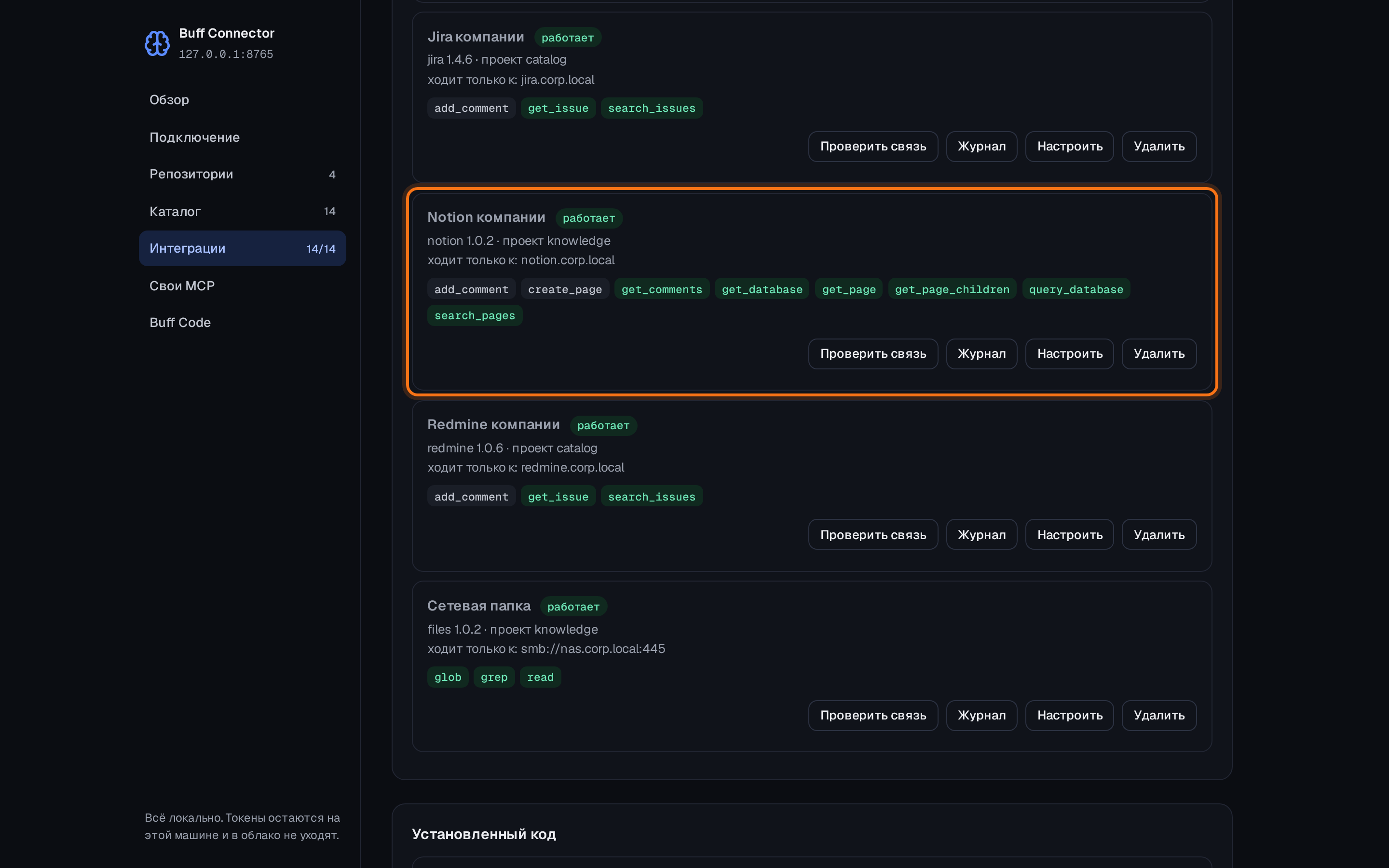Open Журнал for Jira компании

click(x=981, y=147)
